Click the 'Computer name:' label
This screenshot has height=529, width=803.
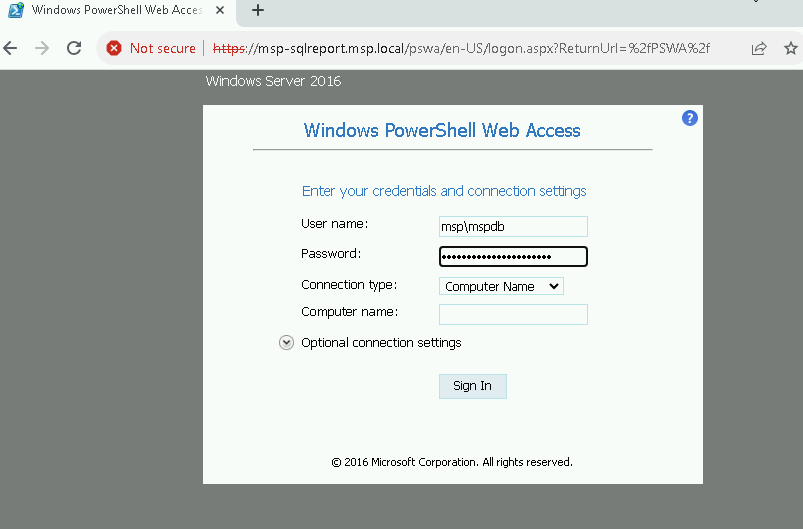(x=350, y=312)
